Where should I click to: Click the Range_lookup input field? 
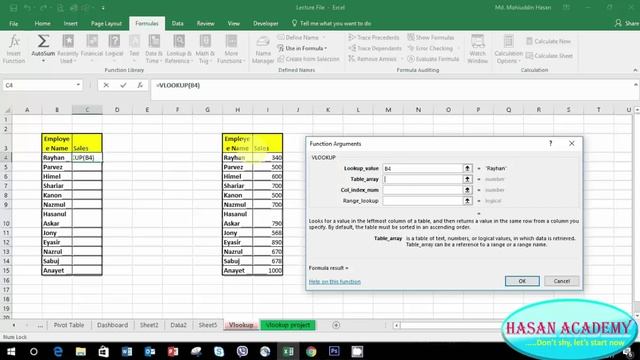(x=422, y=201)
